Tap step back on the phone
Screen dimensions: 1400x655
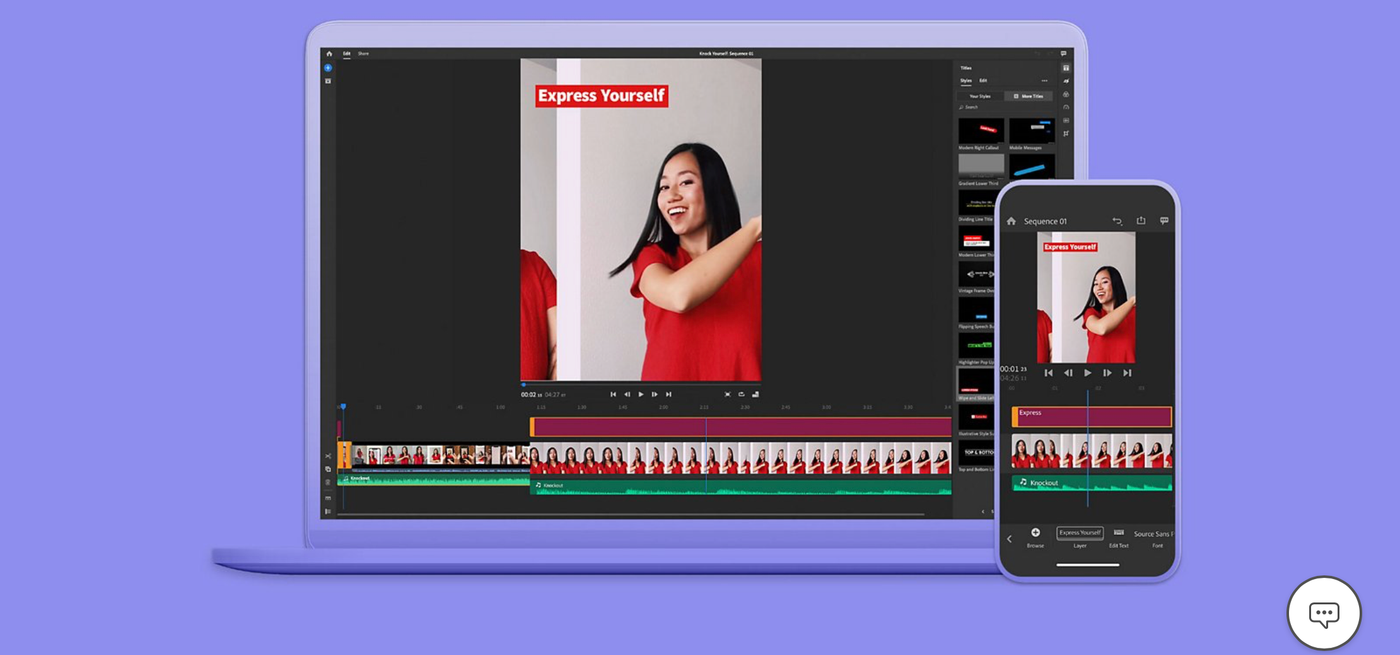[1068, 373]
